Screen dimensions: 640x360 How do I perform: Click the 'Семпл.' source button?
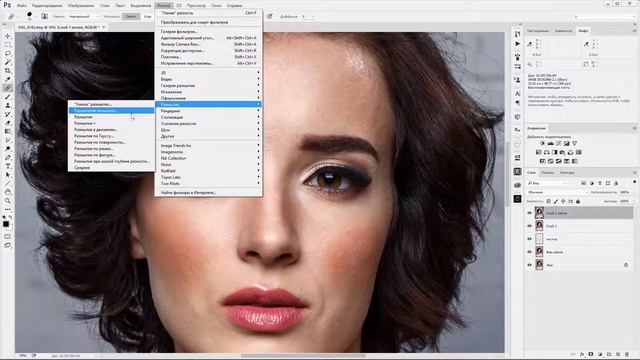click(131, 16)
